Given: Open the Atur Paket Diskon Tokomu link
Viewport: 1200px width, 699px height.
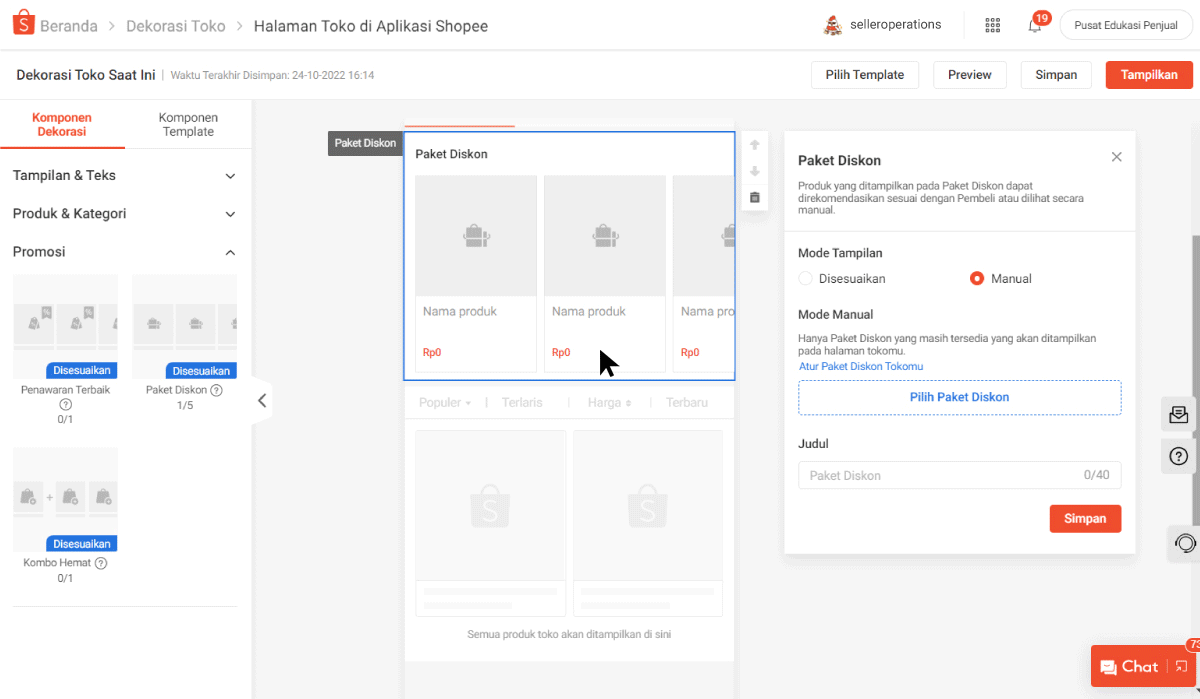Looking at the screenshot, I should (860, 366).
